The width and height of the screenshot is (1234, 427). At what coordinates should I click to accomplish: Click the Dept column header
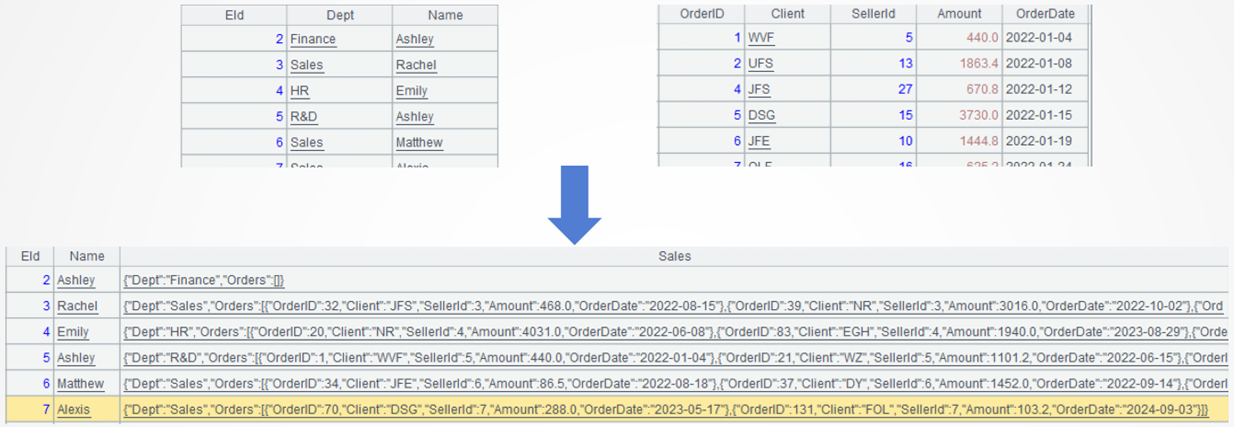[x=339, y=15]
